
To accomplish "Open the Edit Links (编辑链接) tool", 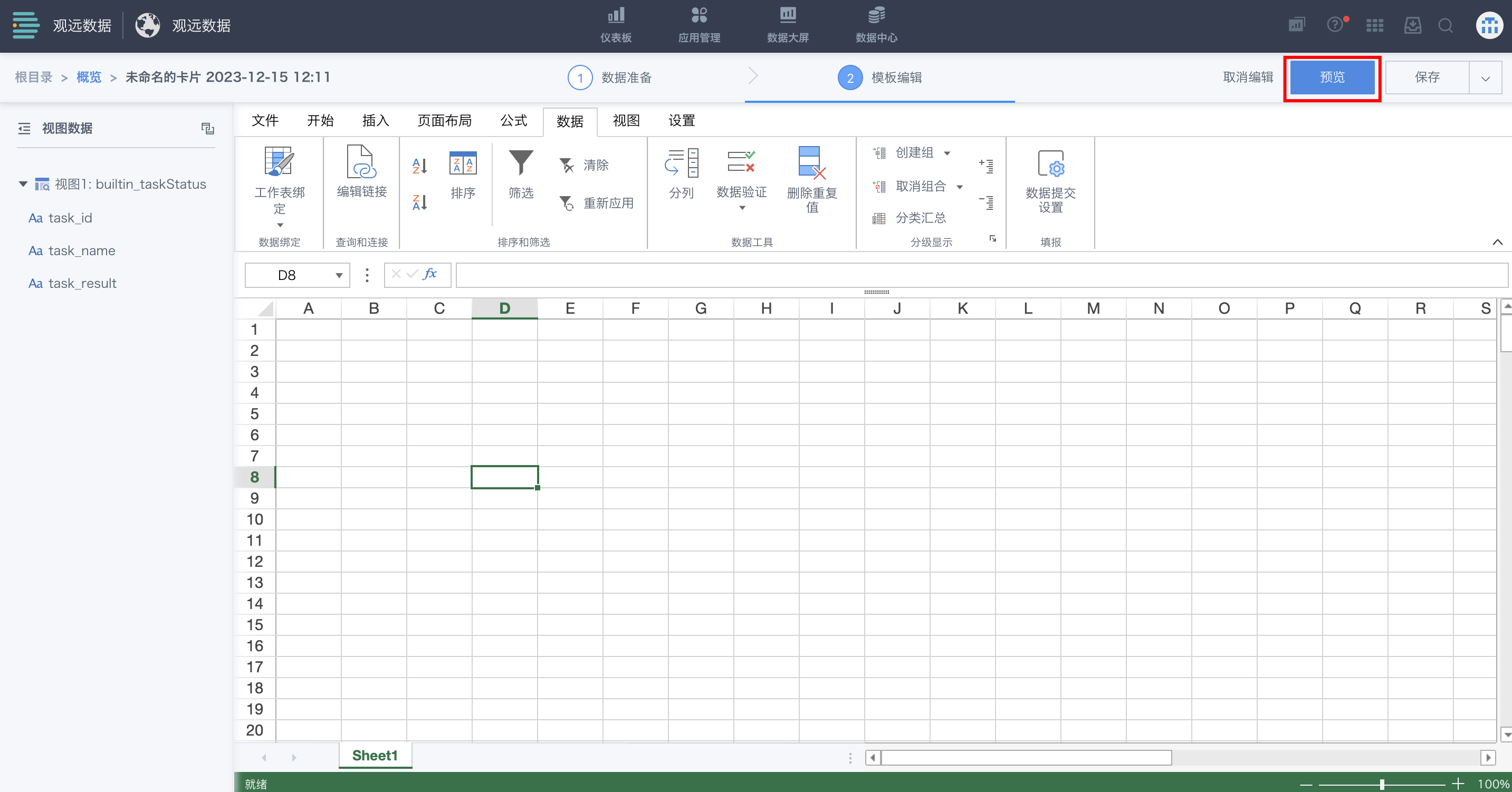I will [x=361, y=162].
